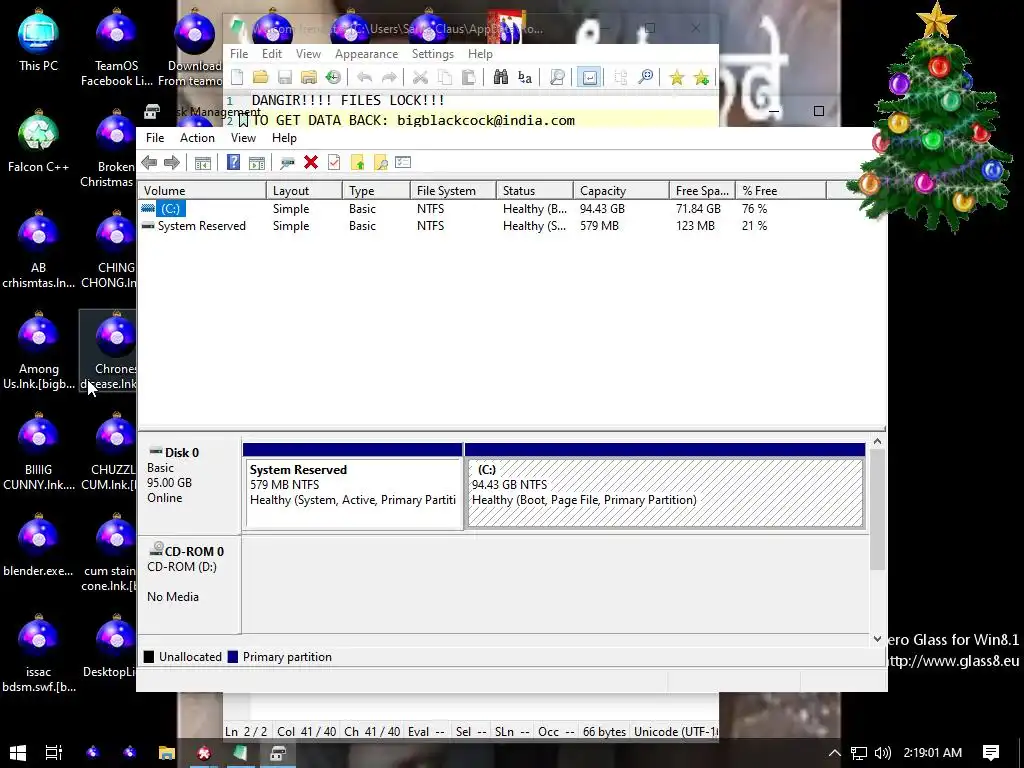Image resolution: width=1024 pixels, height=768 pixels.
Task: Select the blender.exe desktop icon
Action: point(38,545)
